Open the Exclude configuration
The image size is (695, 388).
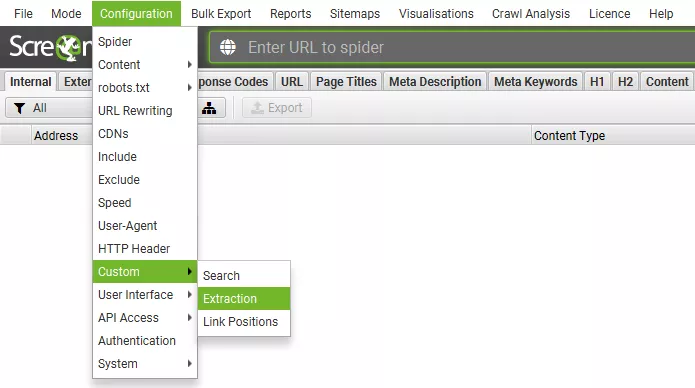pyautogui.click(x=145, y=180)
